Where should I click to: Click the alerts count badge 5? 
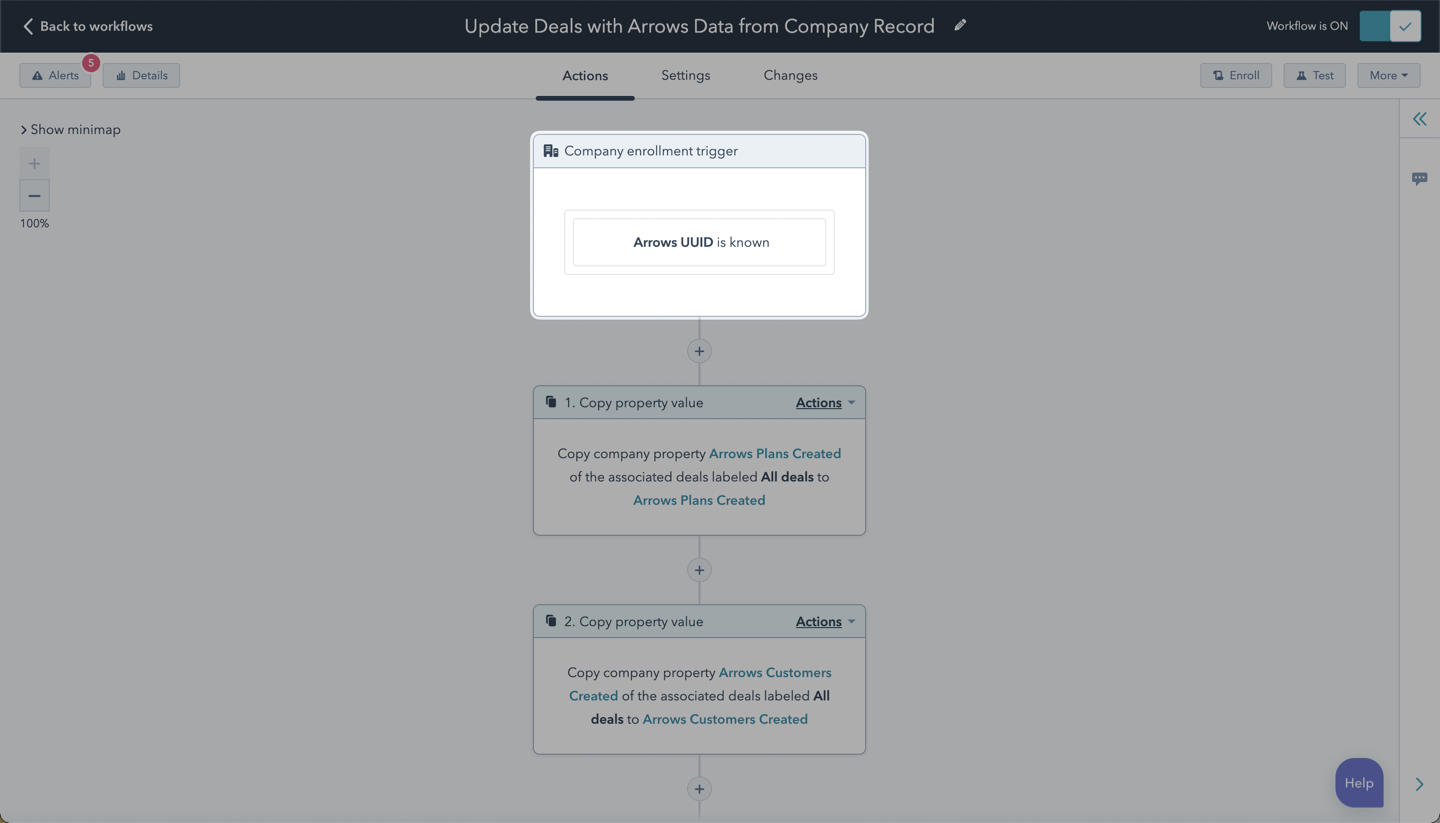(x=91, y=63)
